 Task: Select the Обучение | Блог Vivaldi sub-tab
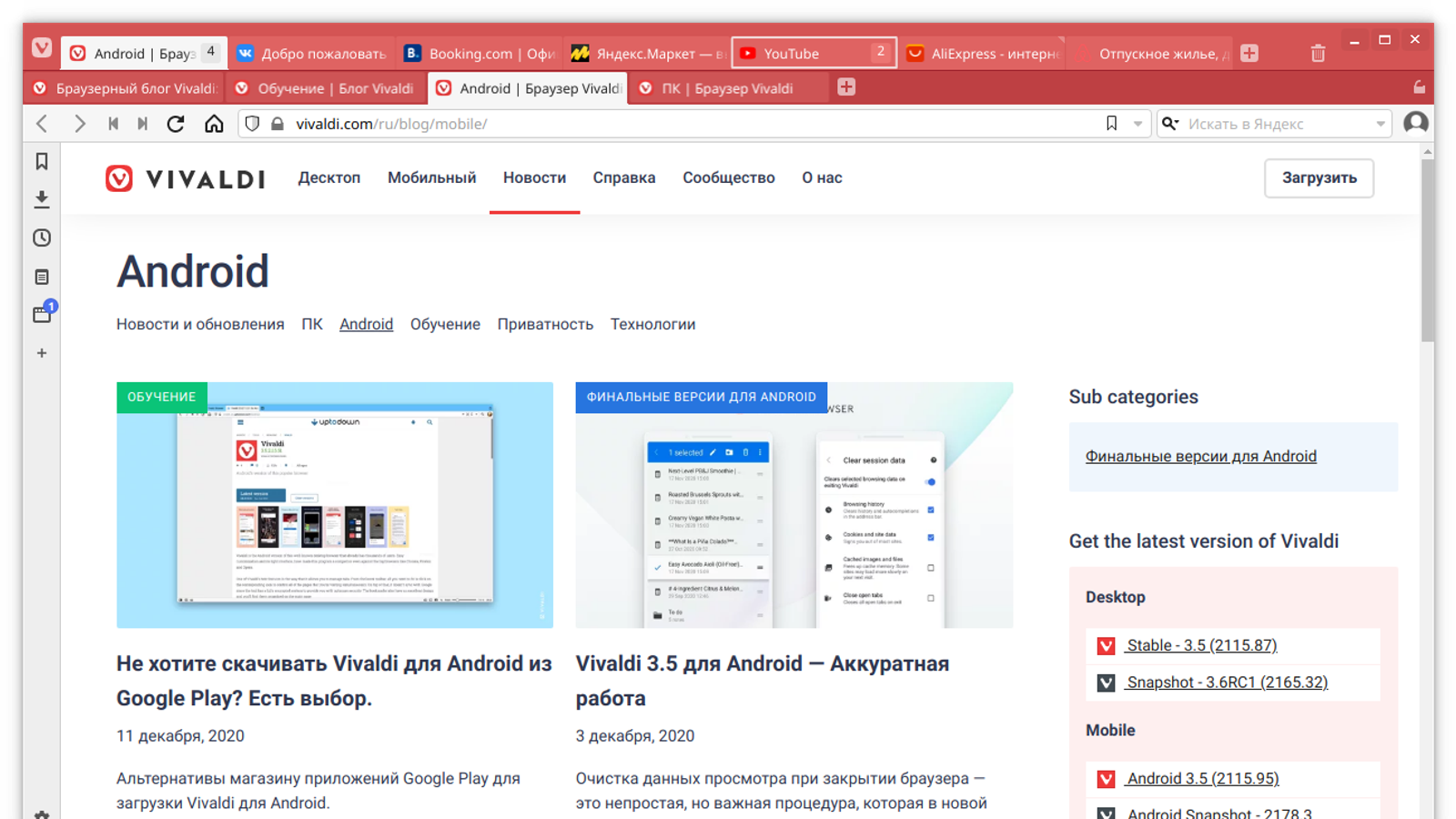coord(326,88)
